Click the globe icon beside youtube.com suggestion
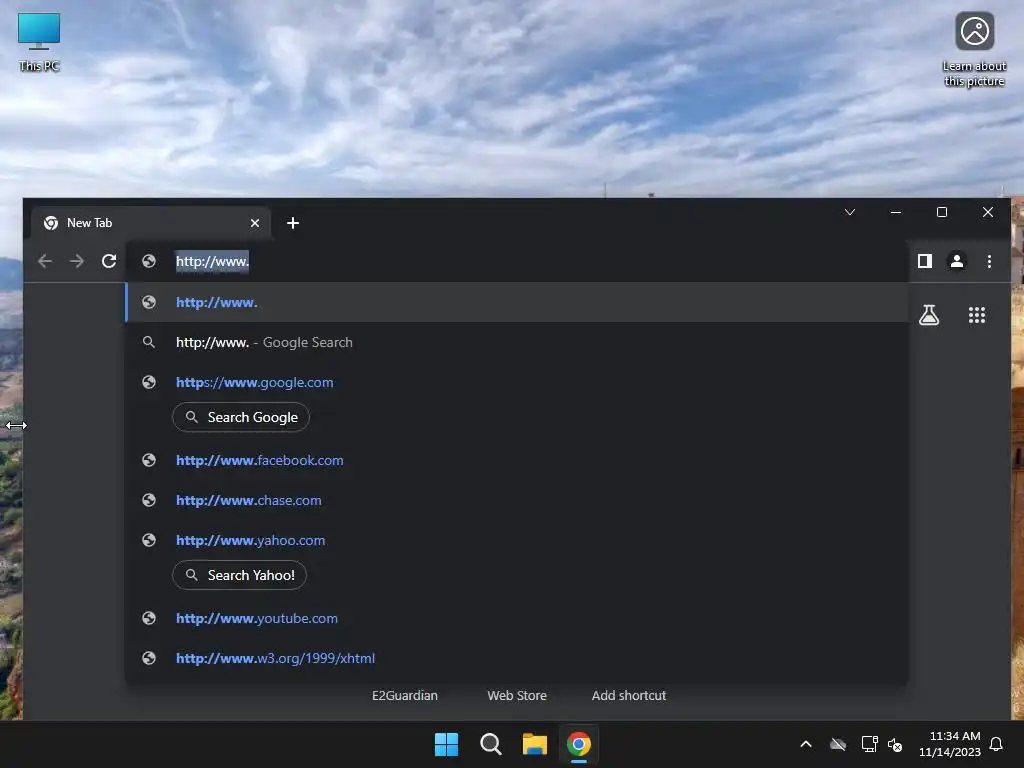The width and height of the screenshot is (1024, 768). [x=149, y=618]
